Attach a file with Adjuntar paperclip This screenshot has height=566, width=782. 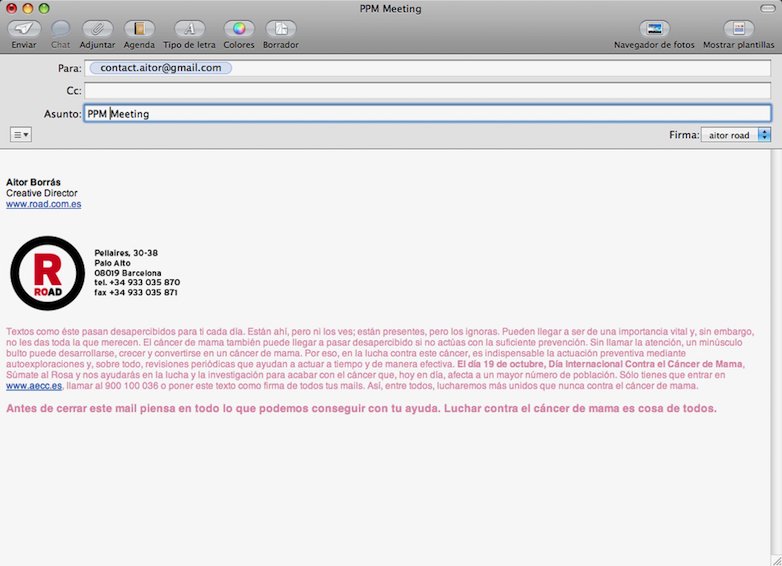pos(97,29)
